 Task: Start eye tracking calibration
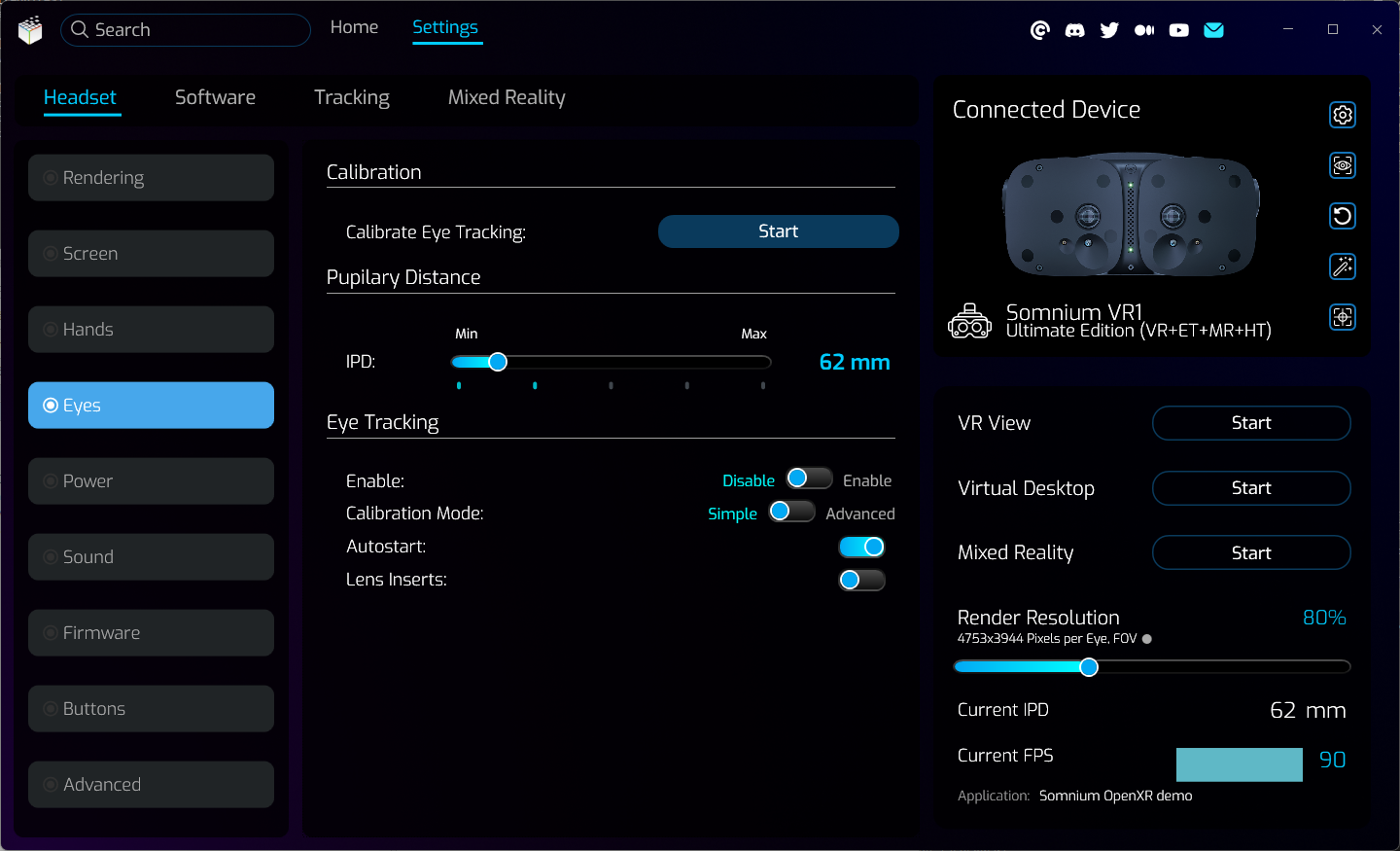tap(778, 231)
